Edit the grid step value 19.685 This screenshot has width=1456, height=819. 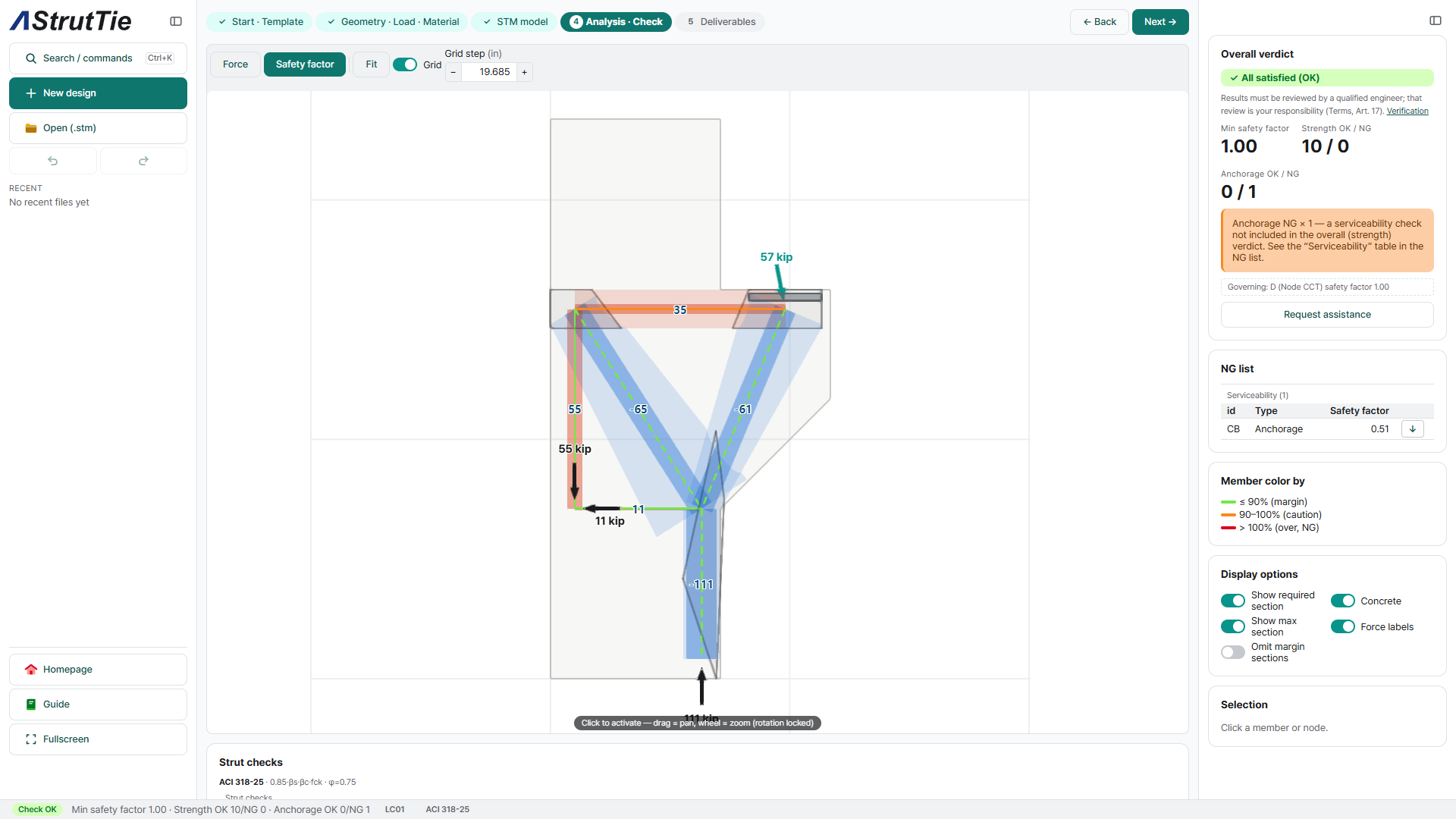pos(489,73)
